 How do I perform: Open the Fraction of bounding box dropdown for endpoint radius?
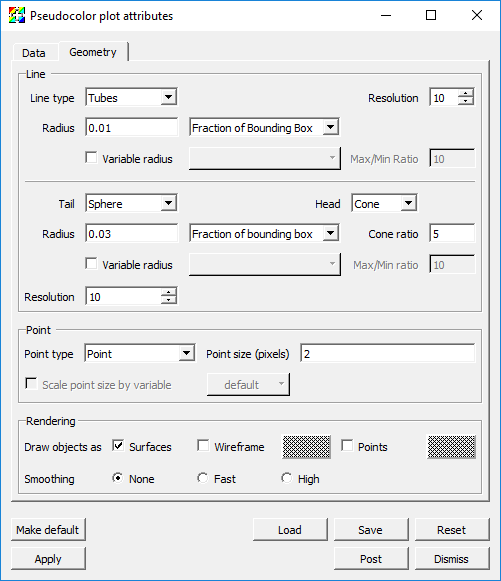(x=264, y=233)
